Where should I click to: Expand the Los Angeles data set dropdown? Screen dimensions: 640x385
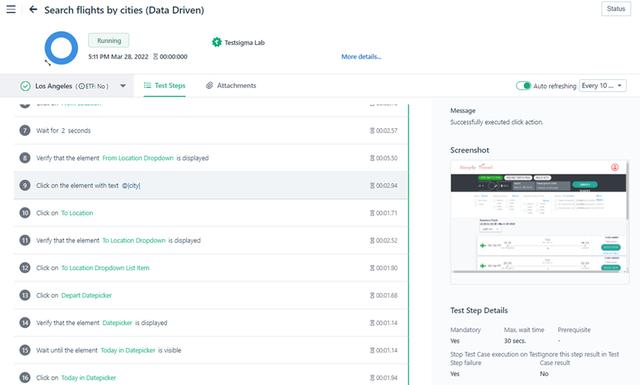point(123,86)
